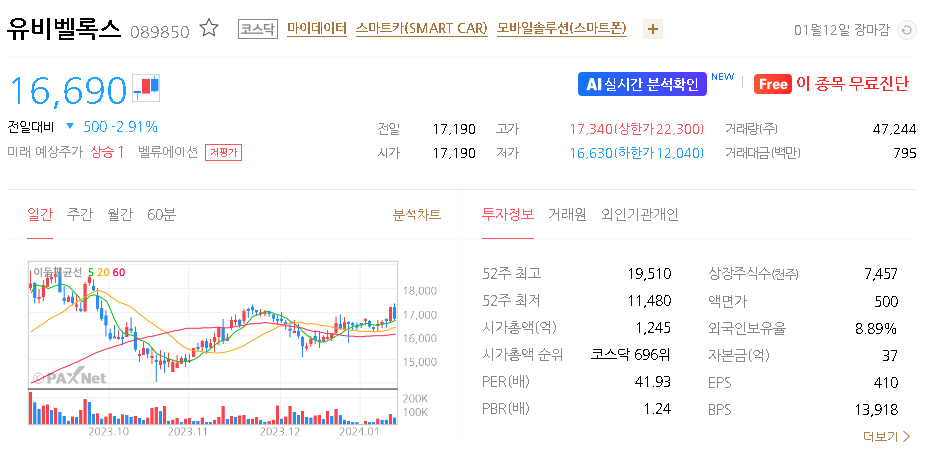Click the 코스닥 market badge
This screenshot has height=460, width=936.
258,29
